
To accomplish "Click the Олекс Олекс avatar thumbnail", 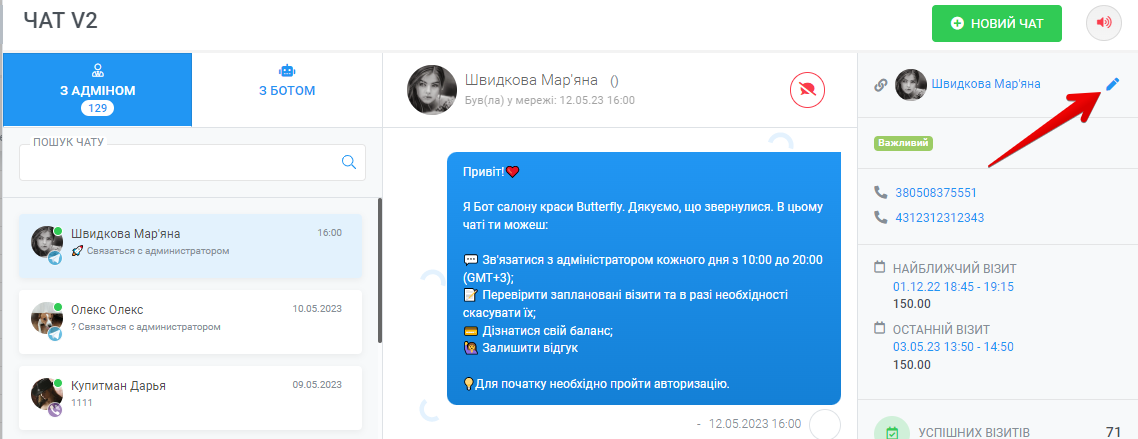I will [x=46, y=318].
